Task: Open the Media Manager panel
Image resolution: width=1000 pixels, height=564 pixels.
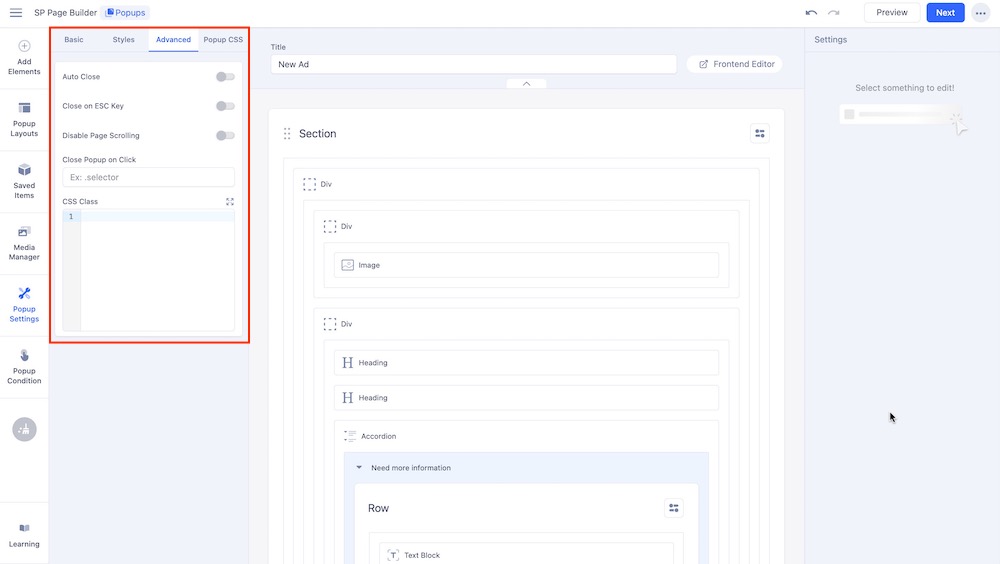Action: tap(24, 243)
